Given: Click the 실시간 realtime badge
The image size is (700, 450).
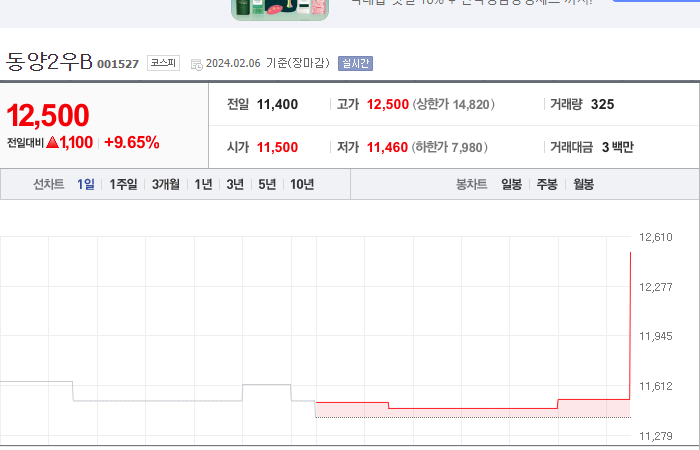Looking at the screenshot, I should [x=355, y=63].
